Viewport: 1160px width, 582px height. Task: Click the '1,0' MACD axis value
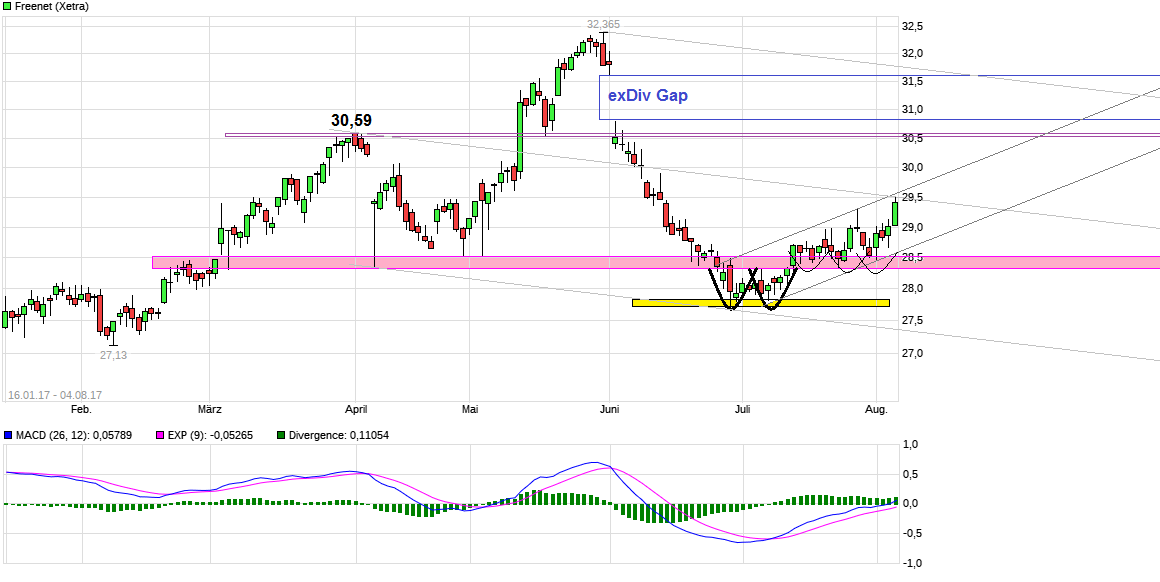[x=911, y=444]
